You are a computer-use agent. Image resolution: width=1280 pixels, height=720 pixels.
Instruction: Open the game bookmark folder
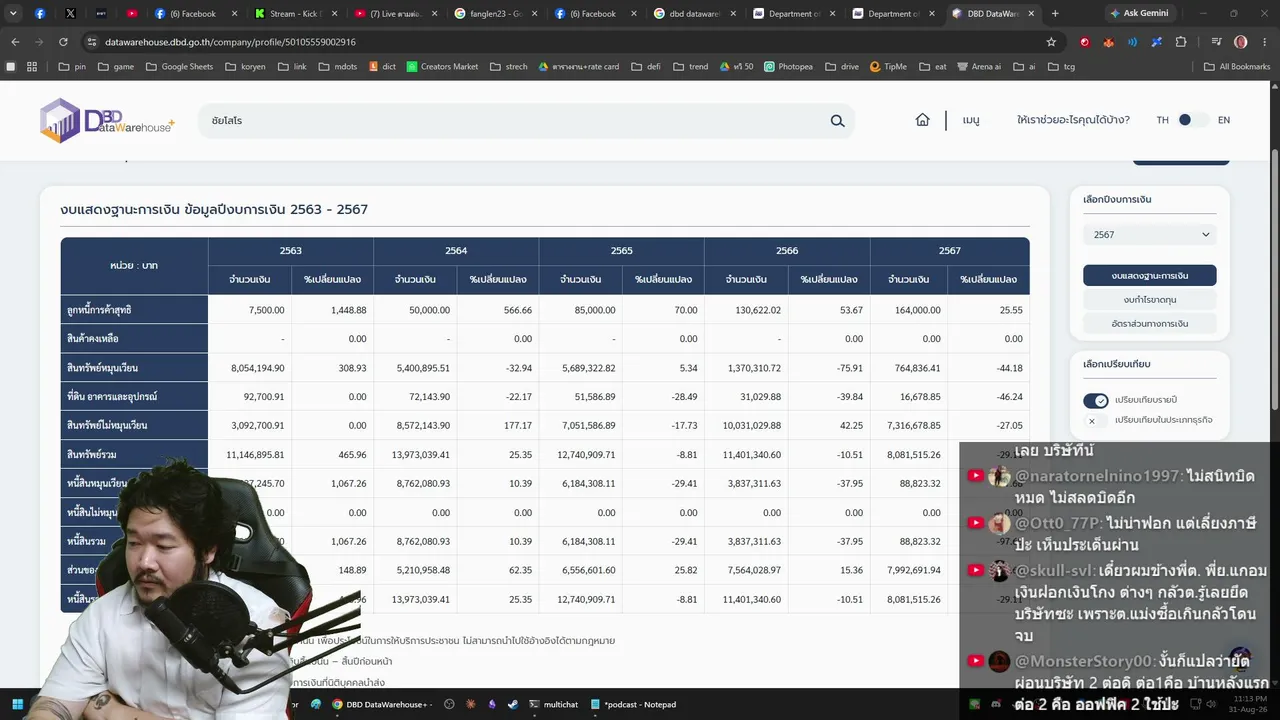point(116,67)
